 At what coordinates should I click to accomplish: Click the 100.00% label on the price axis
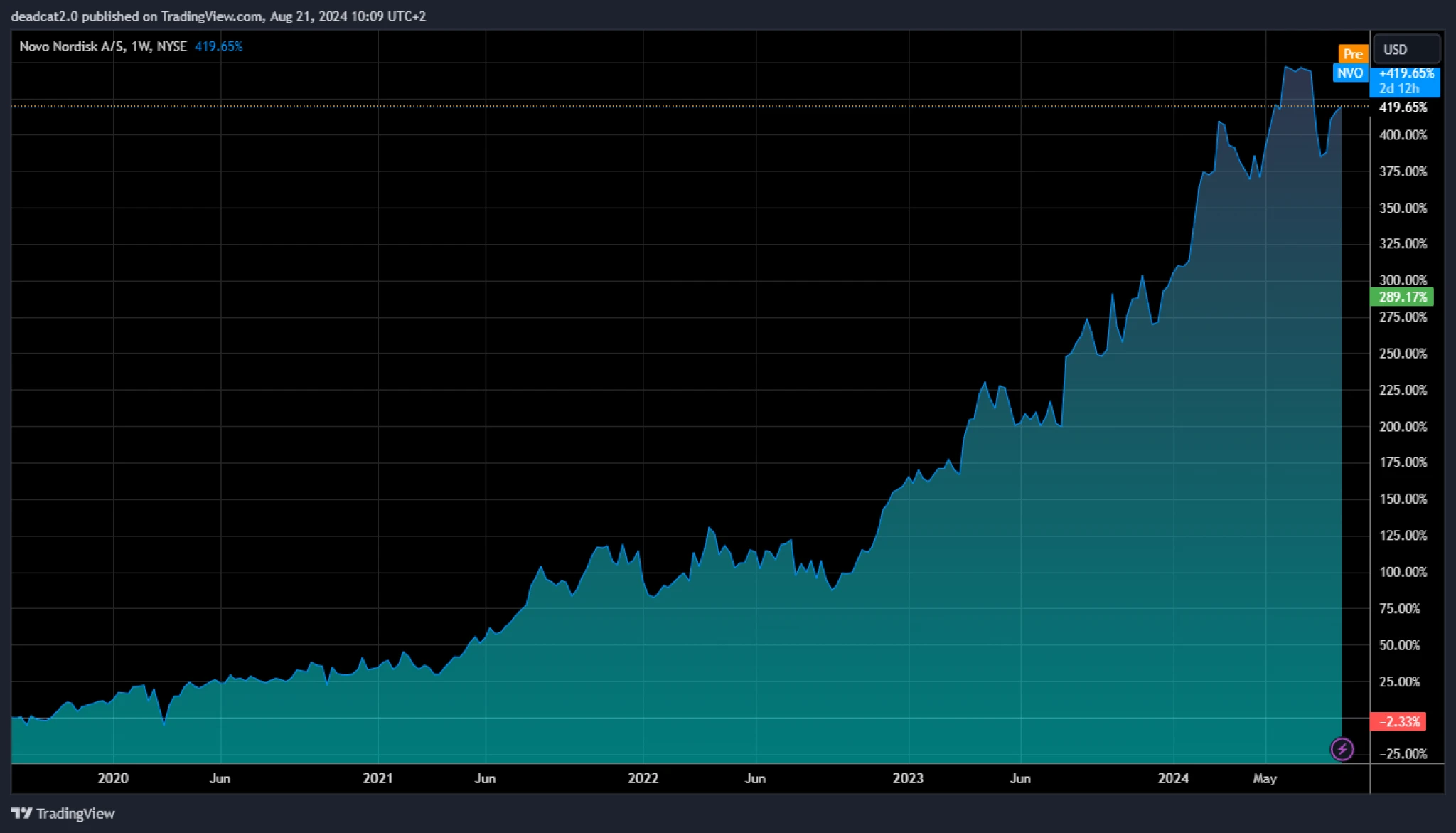point(1403,572)
